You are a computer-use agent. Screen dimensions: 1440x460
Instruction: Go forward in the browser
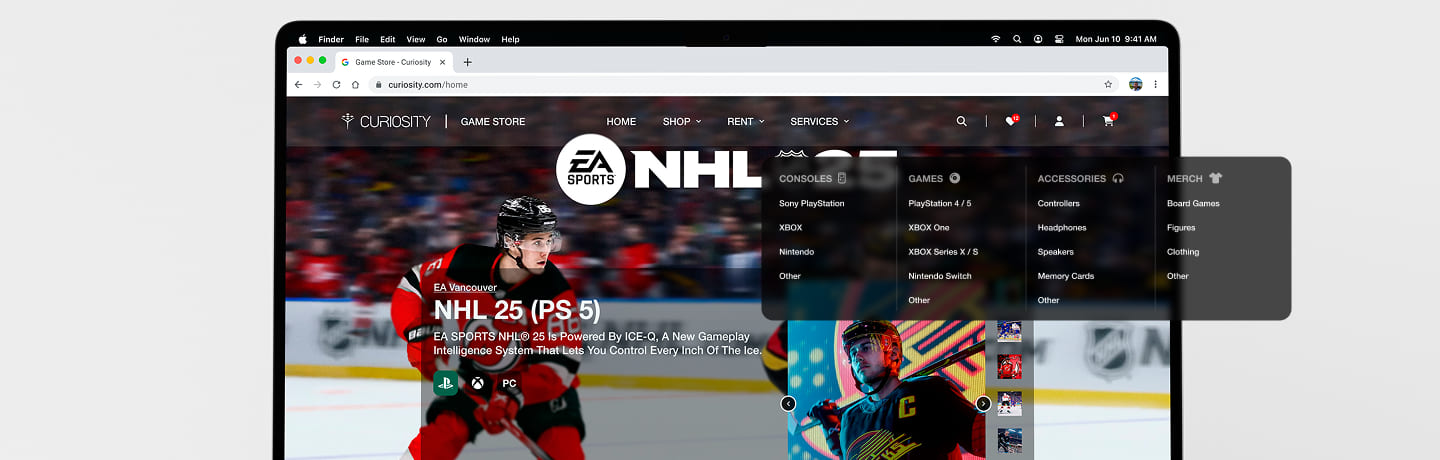[x=317, y=85]
